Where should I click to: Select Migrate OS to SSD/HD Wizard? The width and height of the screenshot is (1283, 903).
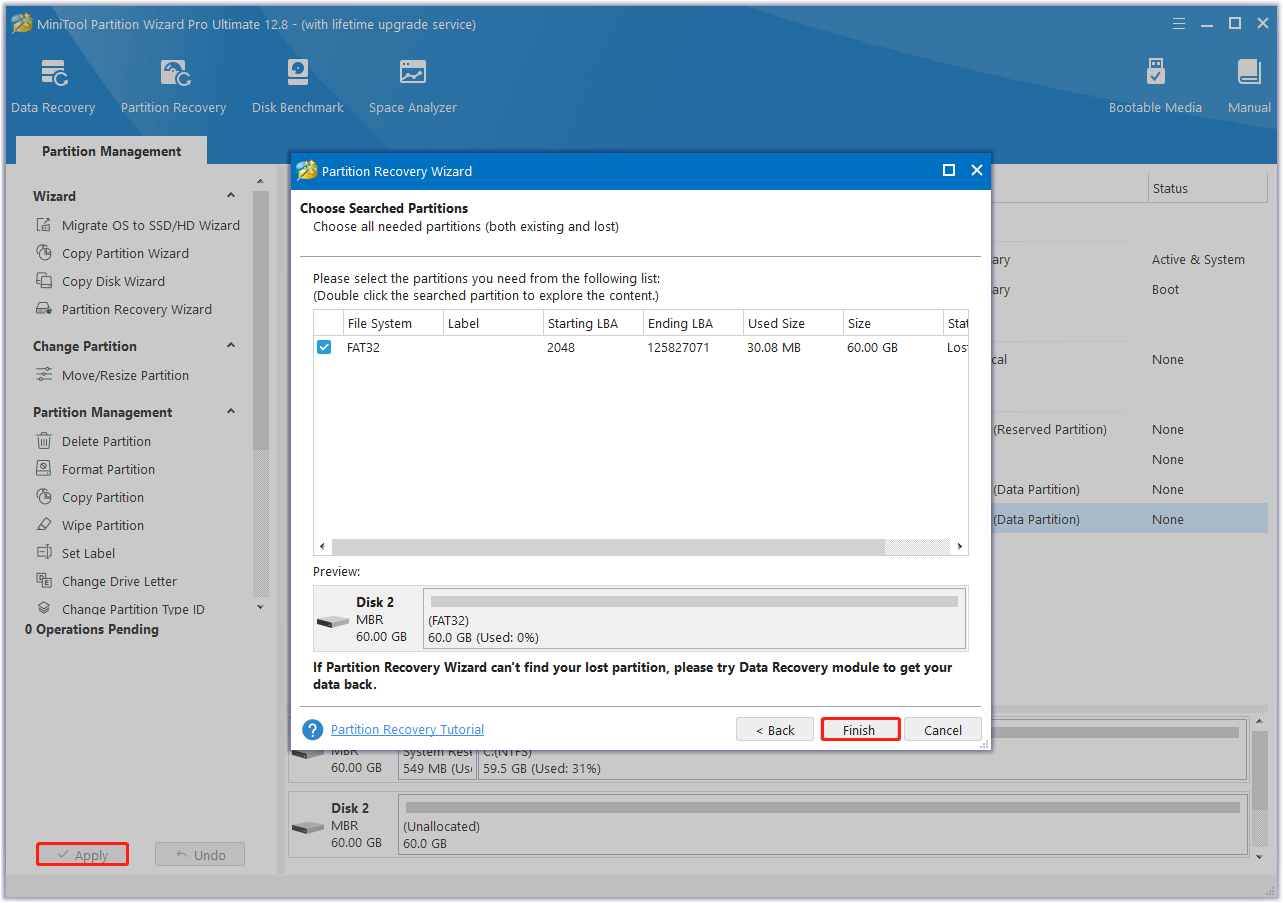coord(150,226)
